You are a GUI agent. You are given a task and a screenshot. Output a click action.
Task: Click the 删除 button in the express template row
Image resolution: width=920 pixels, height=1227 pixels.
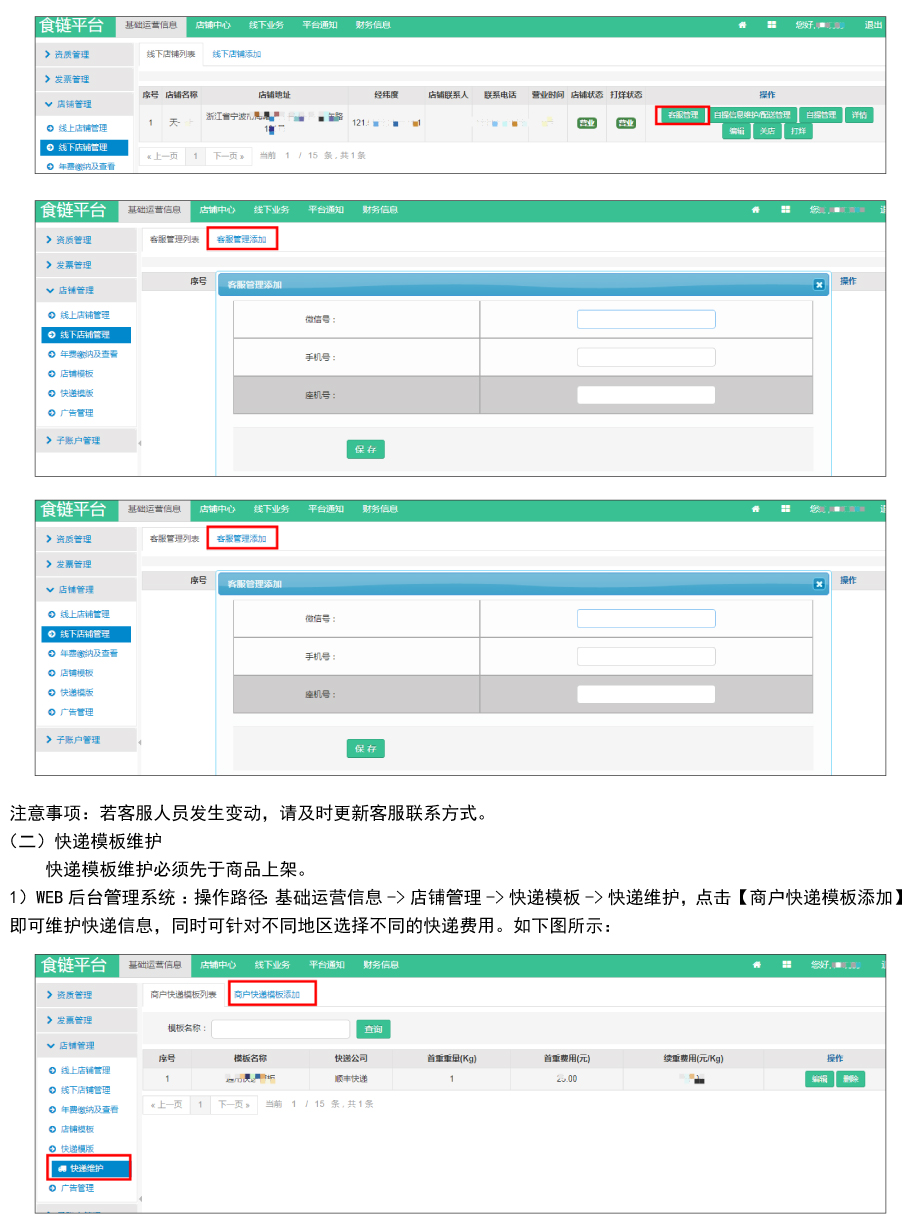[x=850, y=1079]
